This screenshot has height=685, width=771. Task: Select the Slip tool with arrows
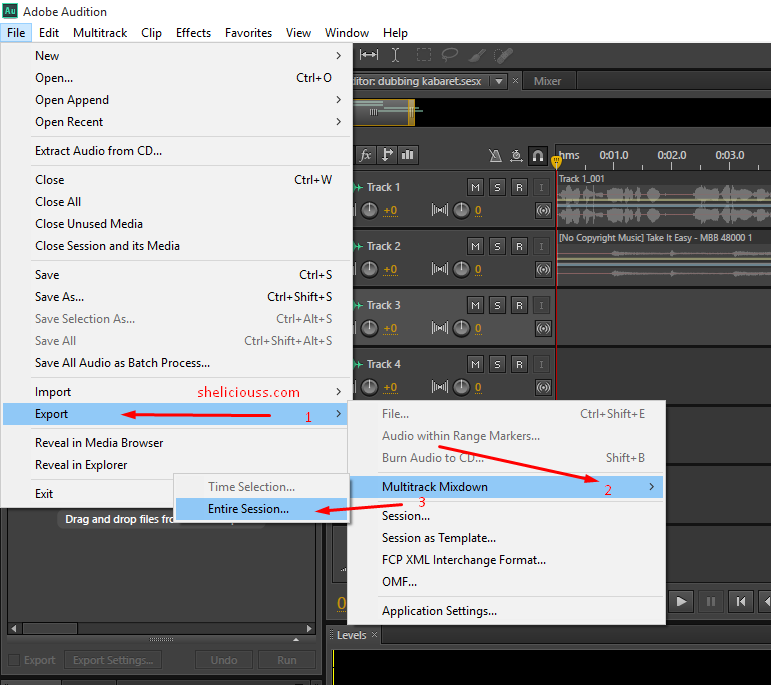369,55
